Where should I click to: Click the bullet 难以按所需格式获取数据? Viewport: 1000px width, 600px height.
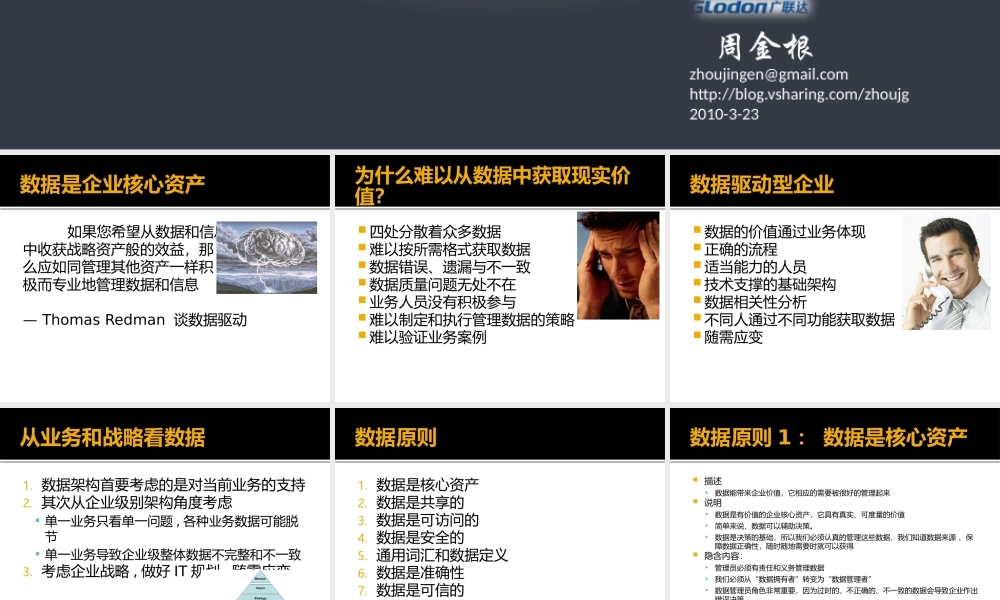450,249
